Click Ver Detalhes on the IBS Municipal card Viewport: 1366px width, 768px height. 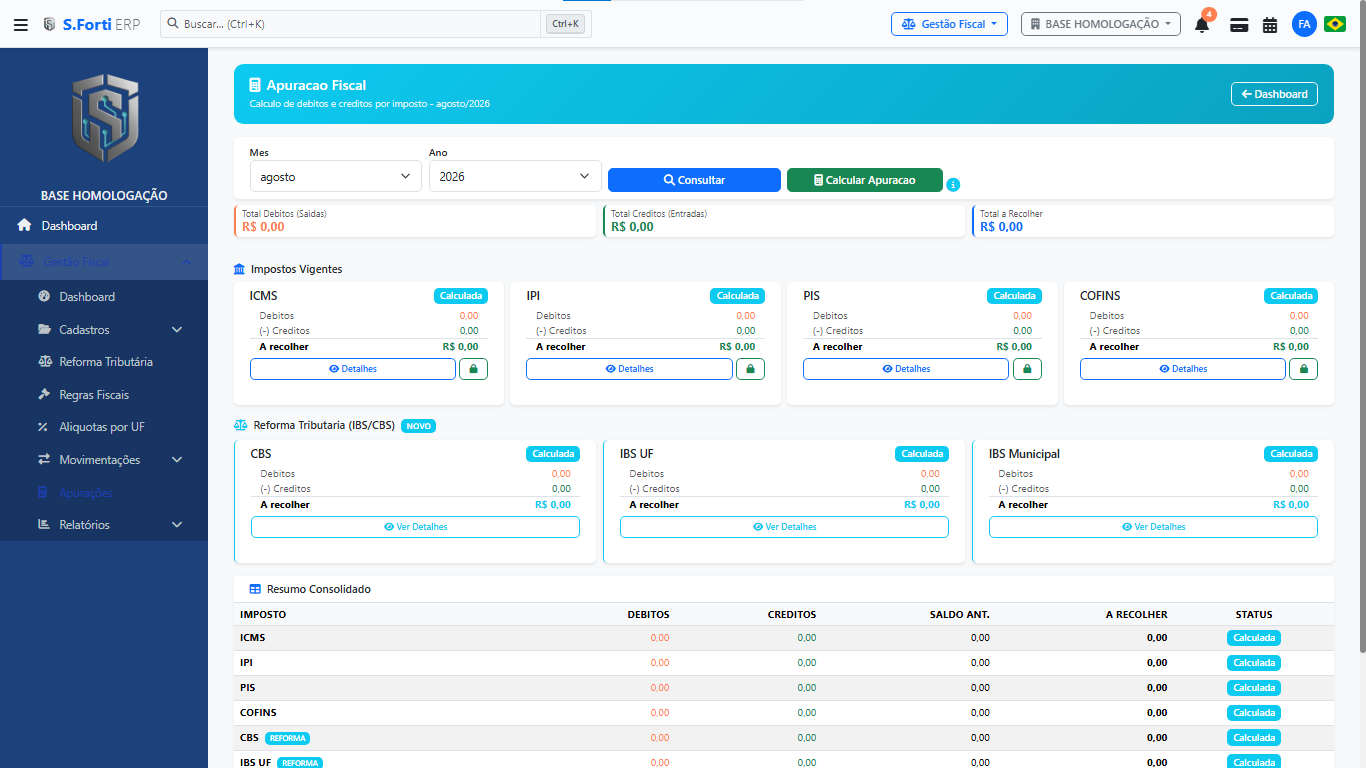pyautogui.click(x=1153, y=527)
